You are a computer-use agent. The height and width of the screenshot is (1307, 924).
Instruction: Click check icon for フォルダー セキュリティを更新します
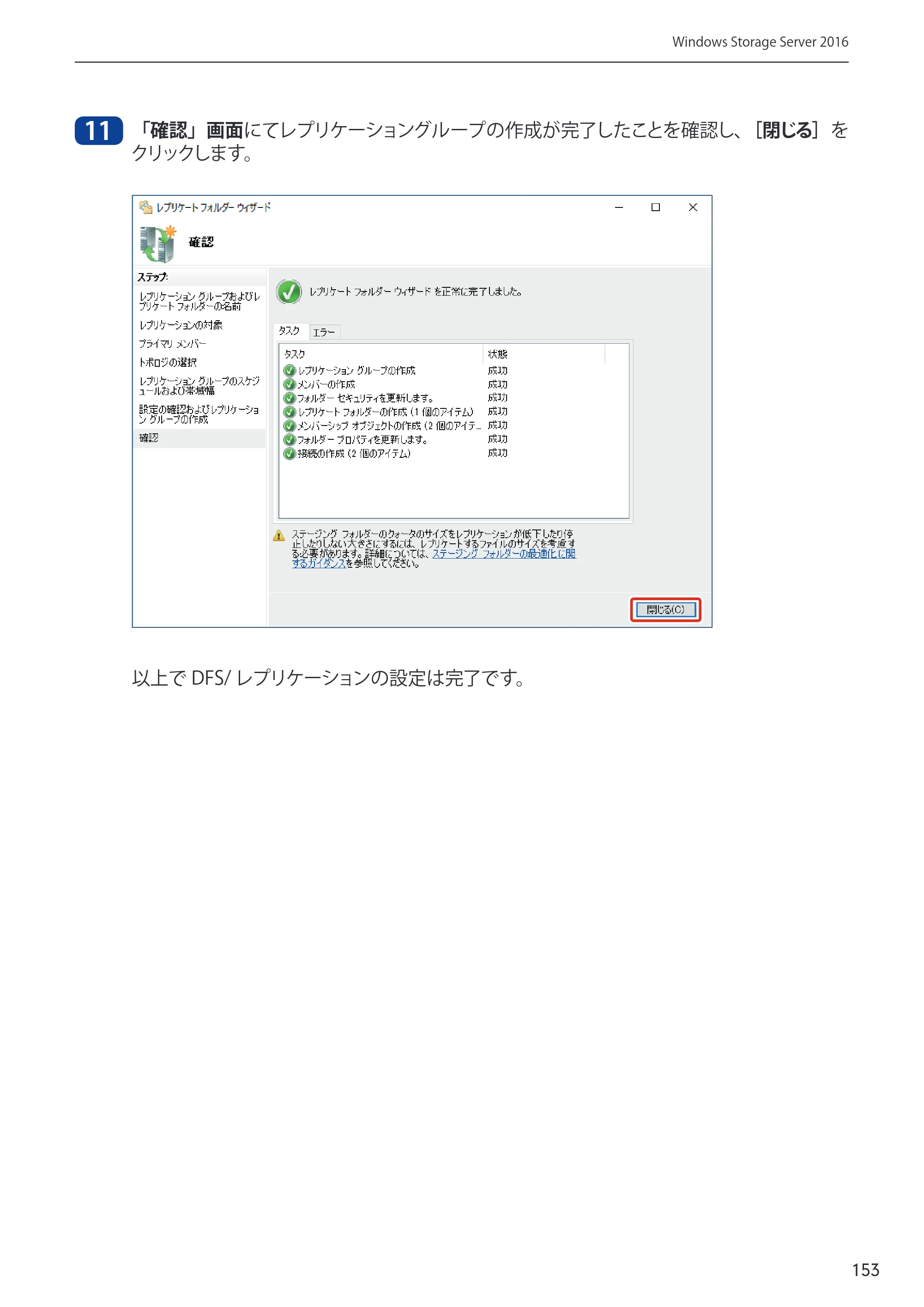(x=290, y=398)
